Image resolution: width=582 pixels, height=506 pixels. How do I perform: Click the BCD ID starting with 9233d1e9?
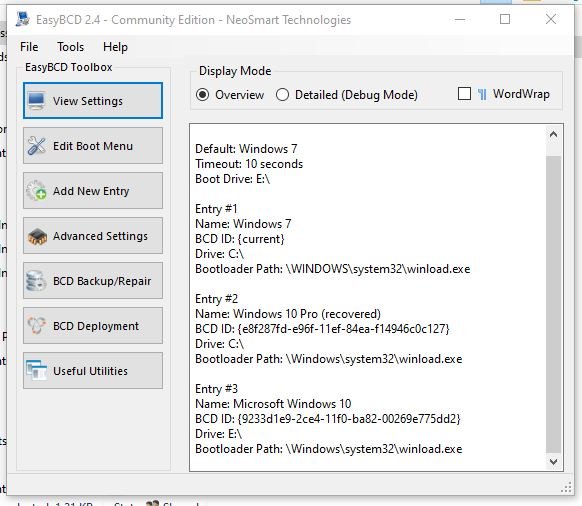tap(349, 419)
